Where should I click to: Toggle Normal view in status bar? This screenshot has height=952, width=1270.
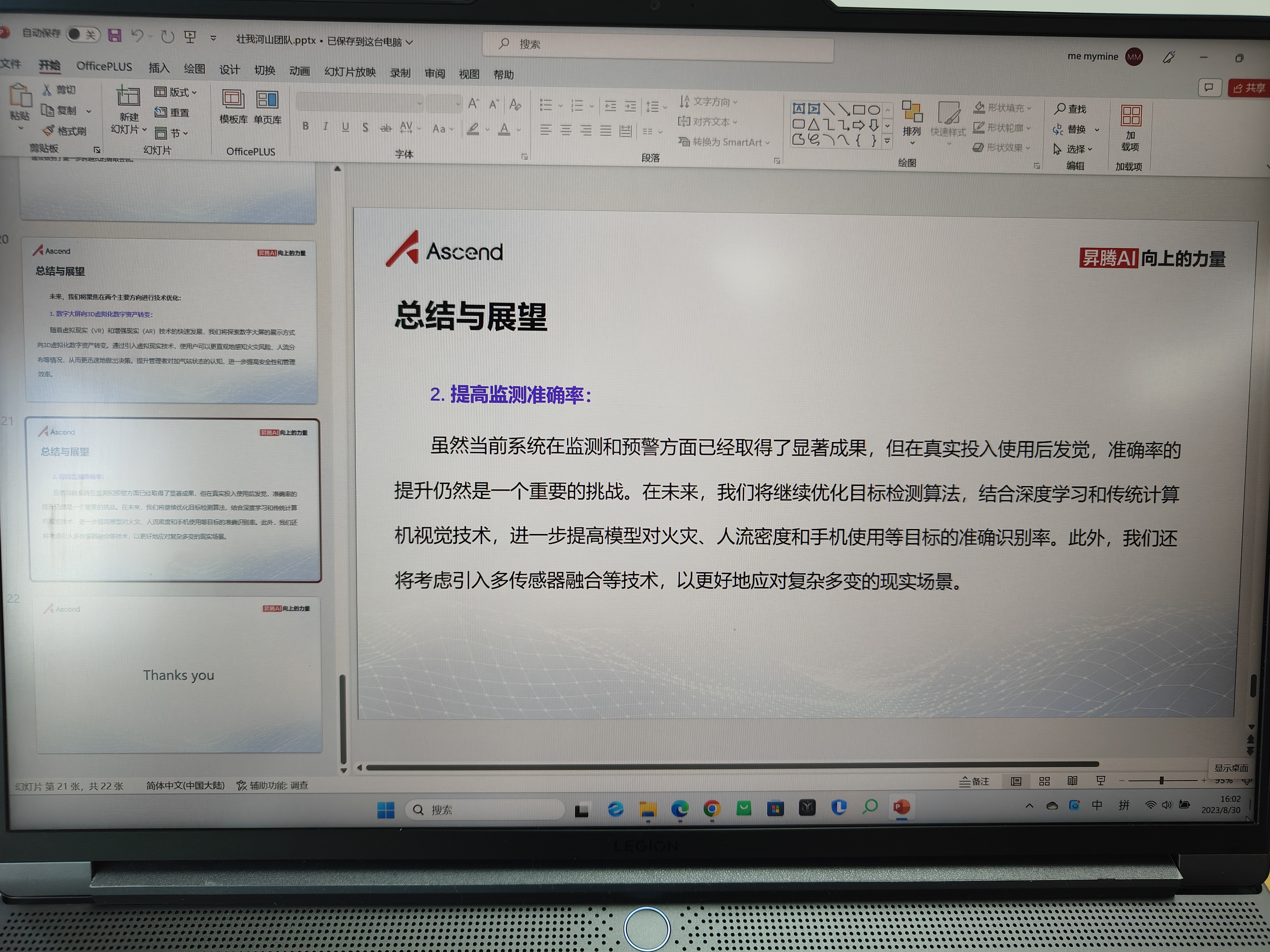[1016, 781]
